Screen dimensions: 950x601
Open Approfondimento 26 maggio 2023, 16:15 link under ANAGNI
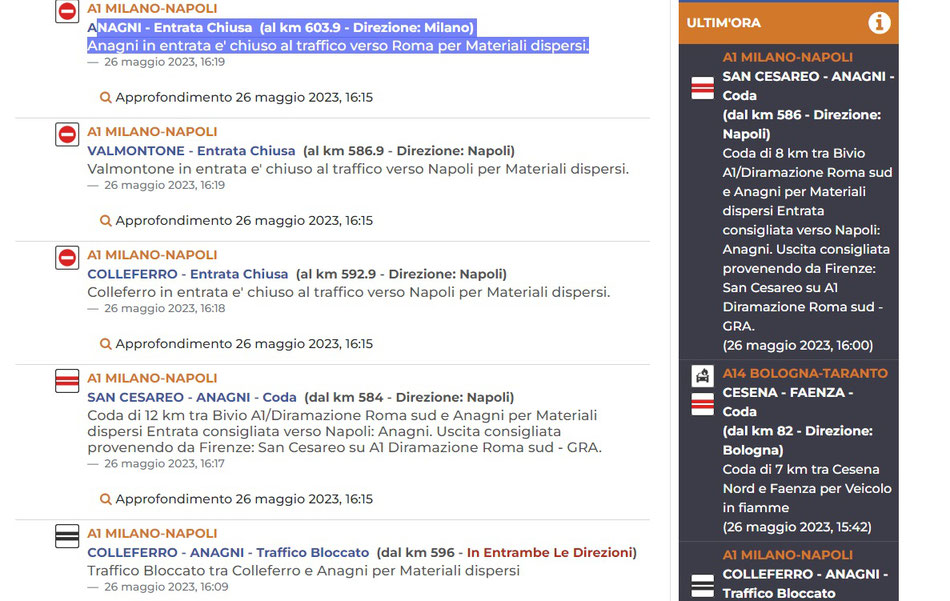pos(244,98)
